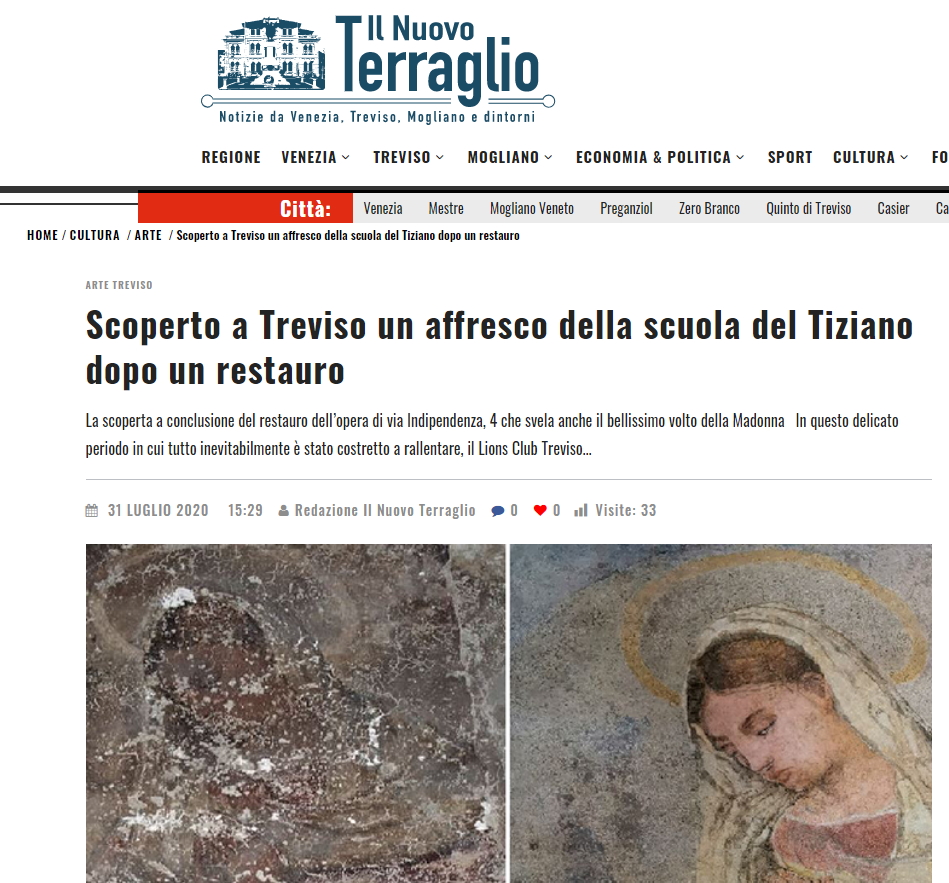Open the Cultura menu chevron

[x=904, y=157]
